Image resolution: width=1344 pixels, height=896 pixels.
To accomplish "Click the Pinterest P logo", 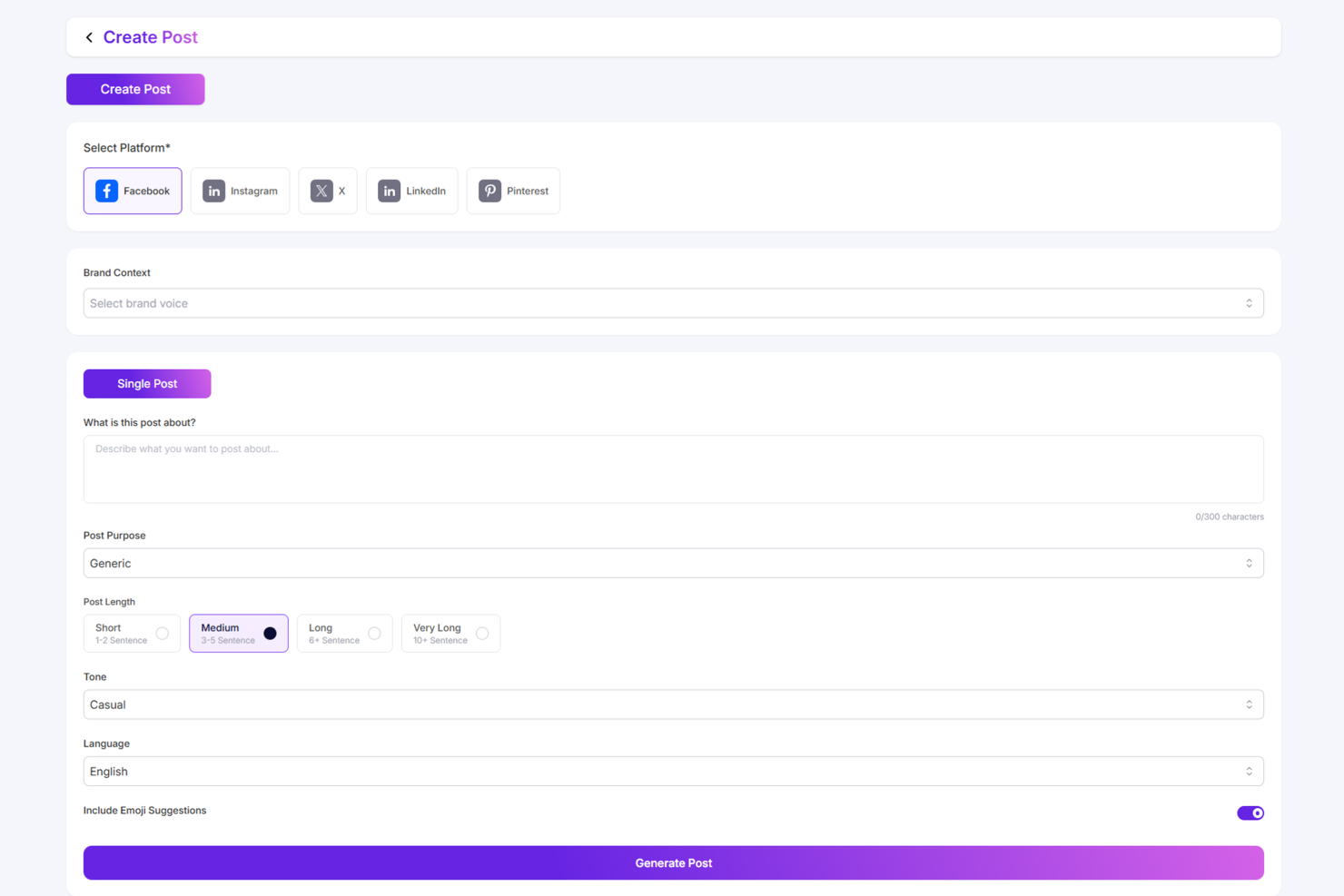I will point(489,191).
